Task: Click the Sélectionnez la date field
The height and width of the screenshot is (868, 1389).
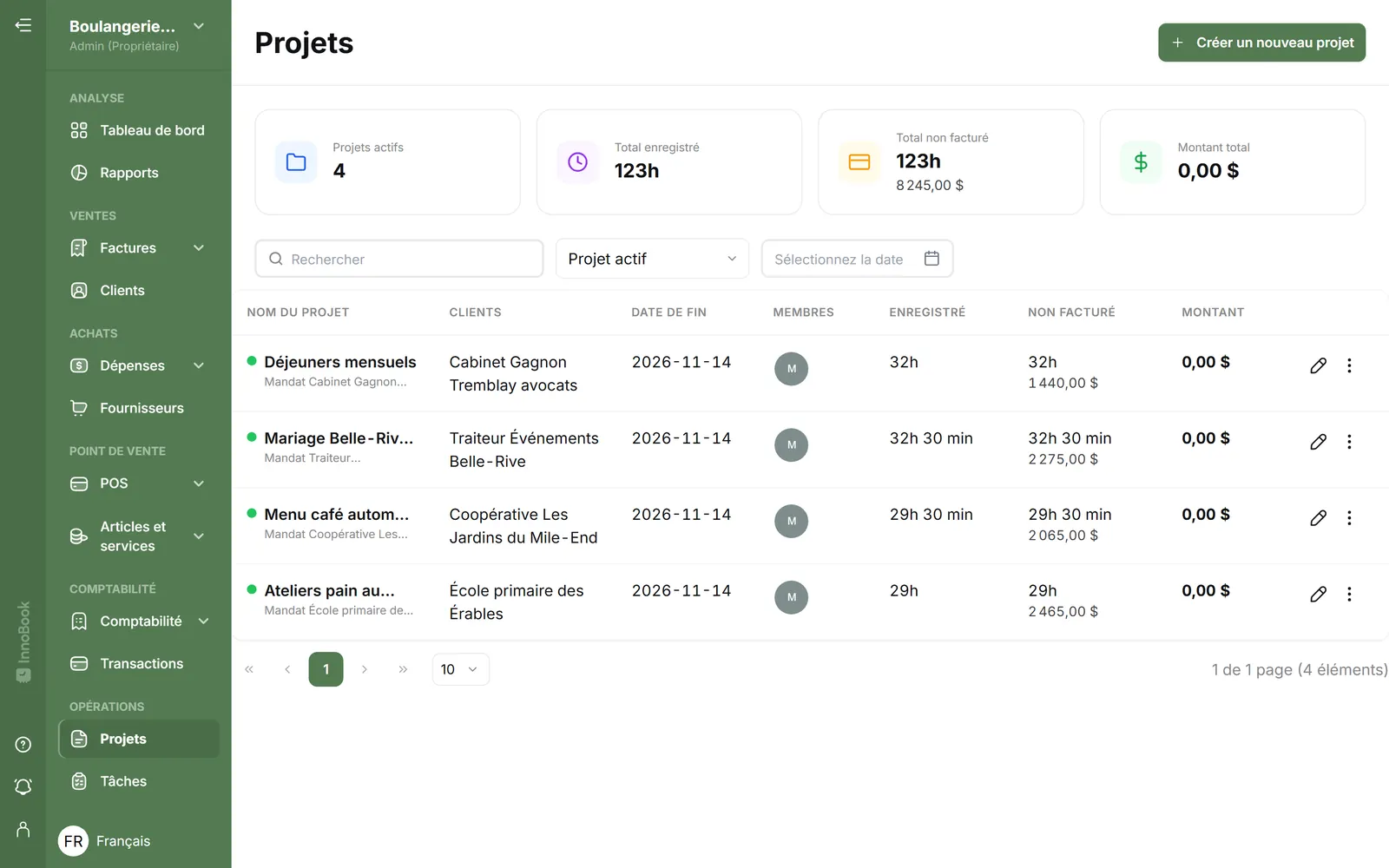Action: (x=857, y=259)
